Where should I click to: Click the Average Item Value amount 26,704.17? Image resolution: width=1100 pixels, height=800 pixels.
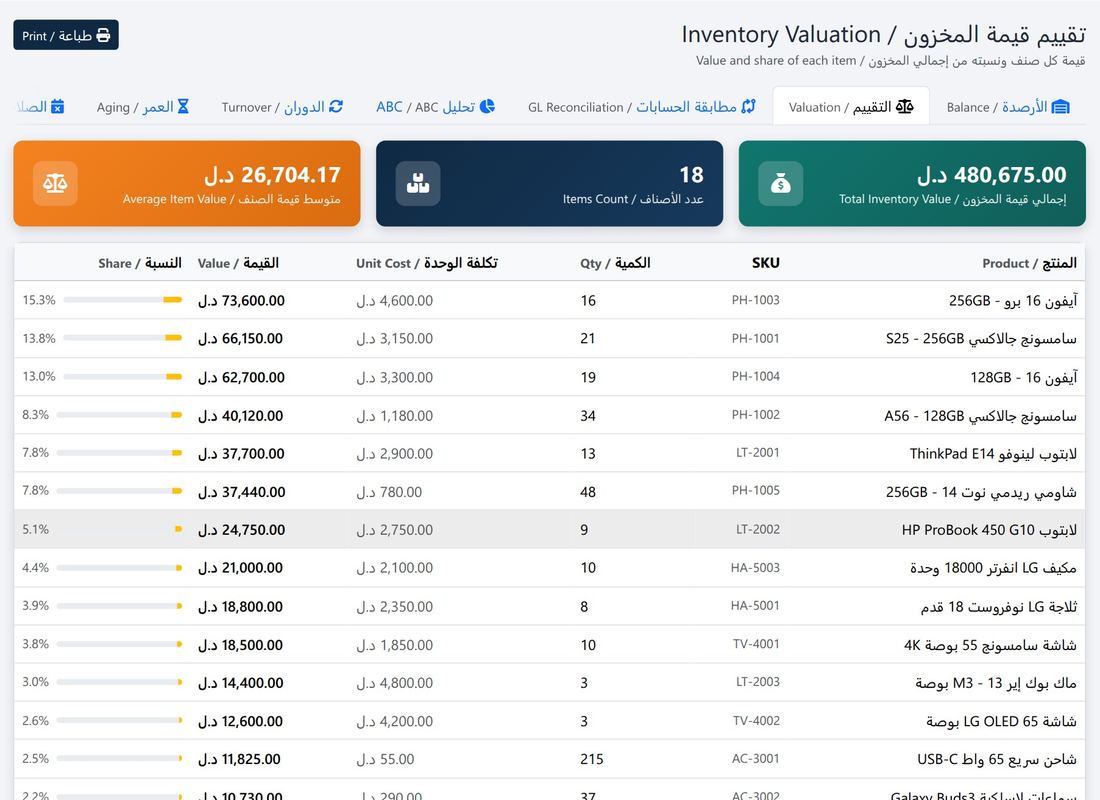(273, 175)
